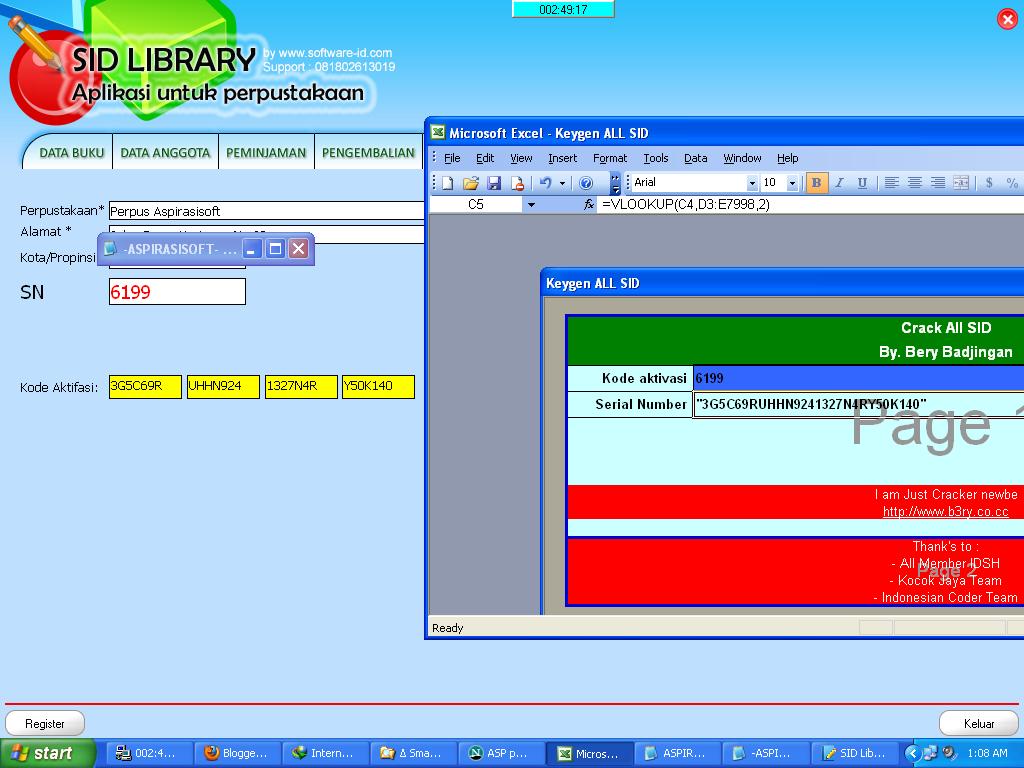The image size is (1024, 768).
Task: Toggle Underline formatting in Excel
Action: 862,183
